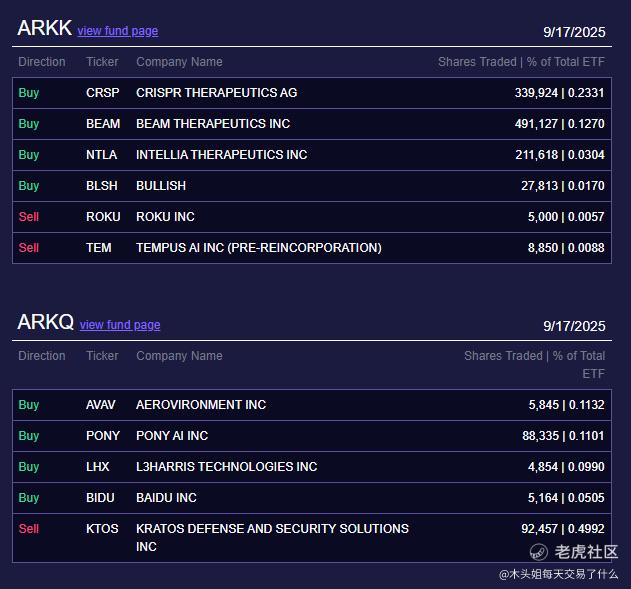Click ARKQ Company Name column header

click(179, 356)
